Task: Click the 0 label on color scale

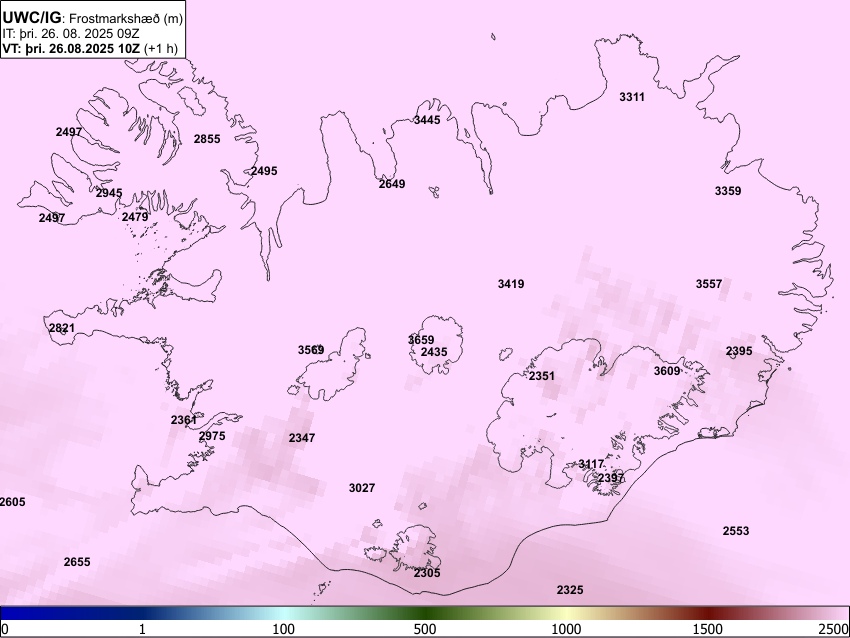Action: coord(5,629)
